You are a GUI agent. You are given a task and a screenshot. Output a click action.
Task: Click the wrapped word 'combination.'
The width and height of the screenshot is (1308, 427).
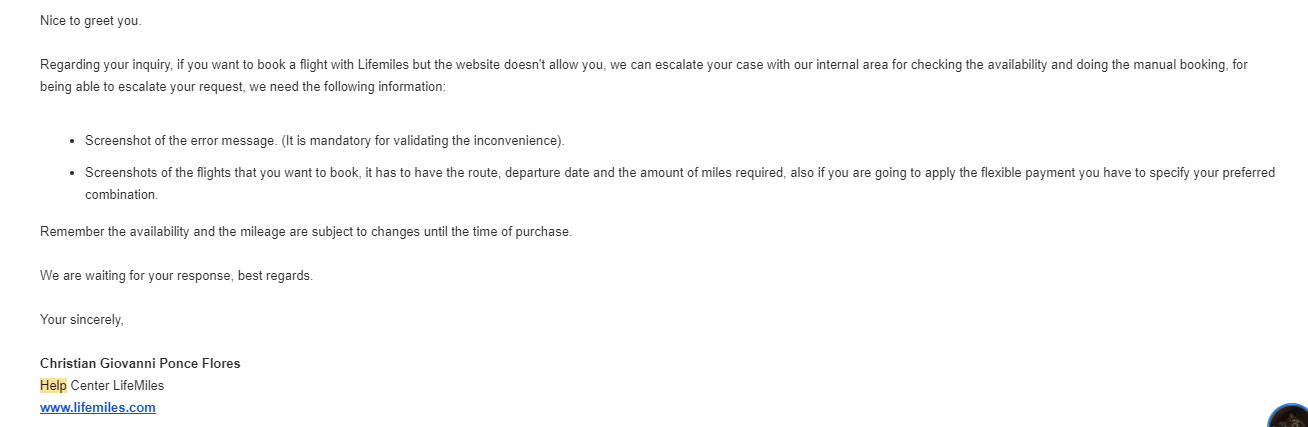(x=121, y=195)
